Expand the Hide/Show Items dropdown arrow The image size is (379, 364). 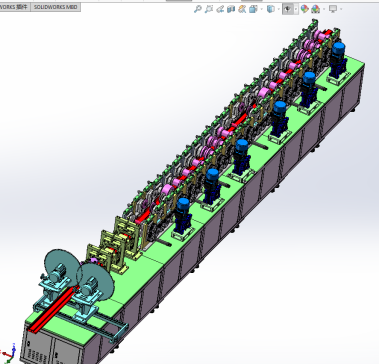[296, 9]
